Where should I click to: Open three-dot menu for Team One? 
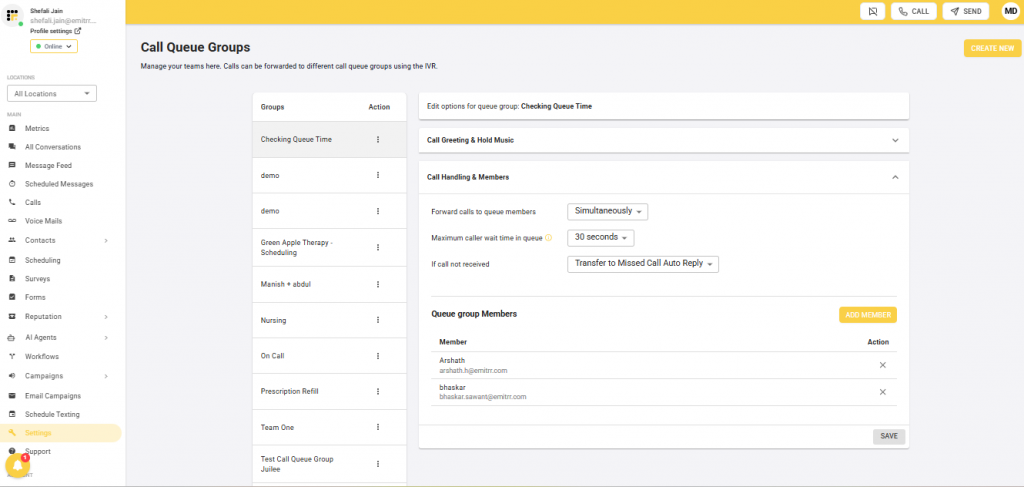coord(378,427)
